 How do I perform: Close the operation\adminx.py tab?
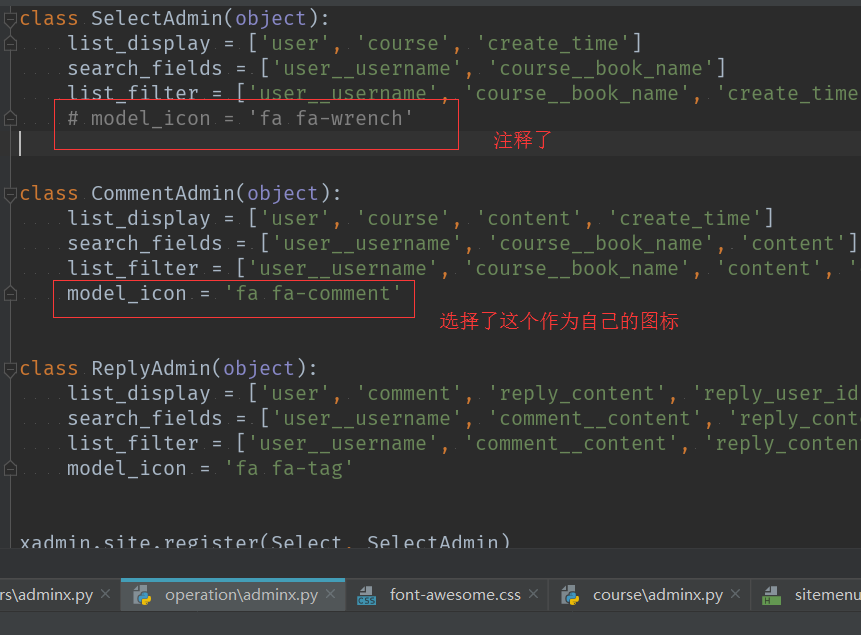click(x=331, y=594)
